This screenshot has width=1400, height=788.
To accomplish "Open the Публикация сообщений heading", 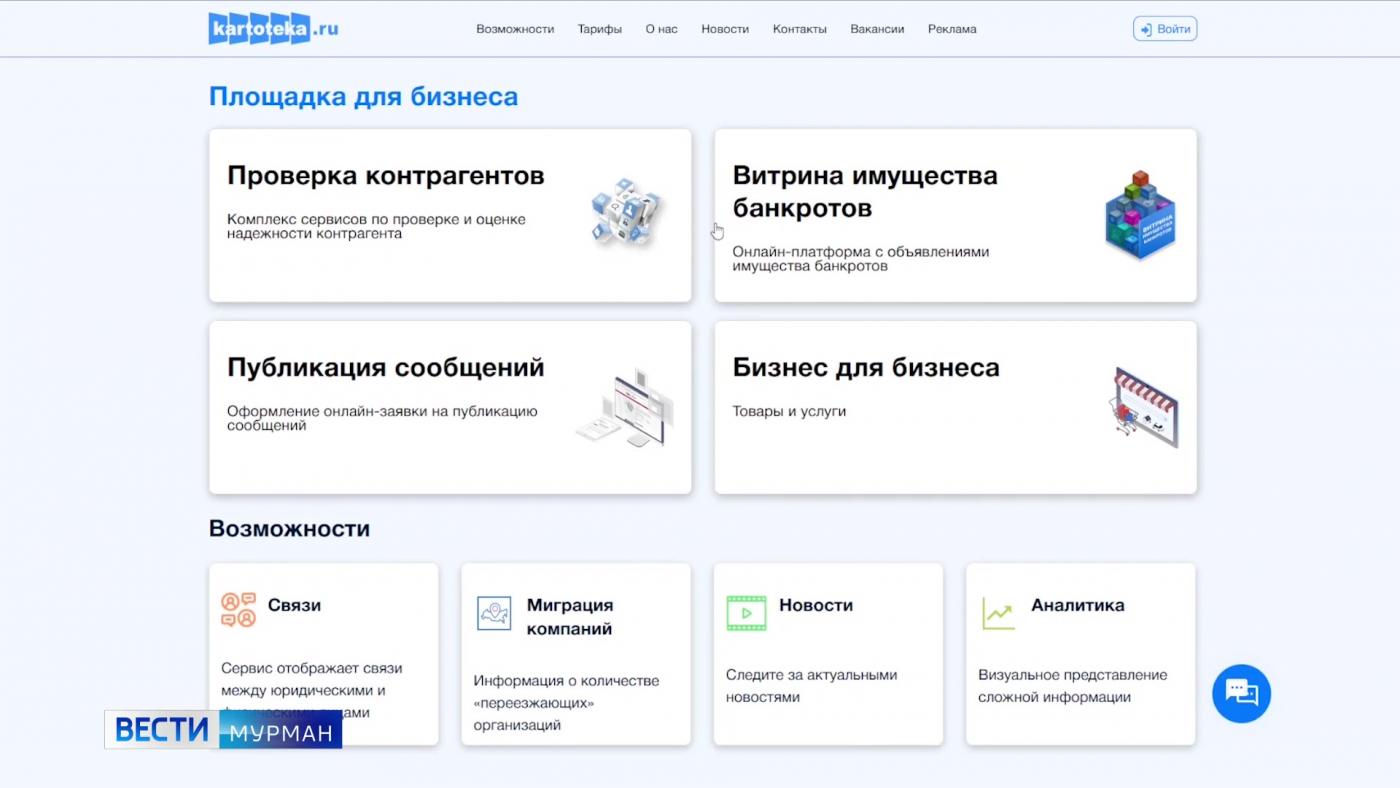I will pyautogui.click(x=386, y=367).
